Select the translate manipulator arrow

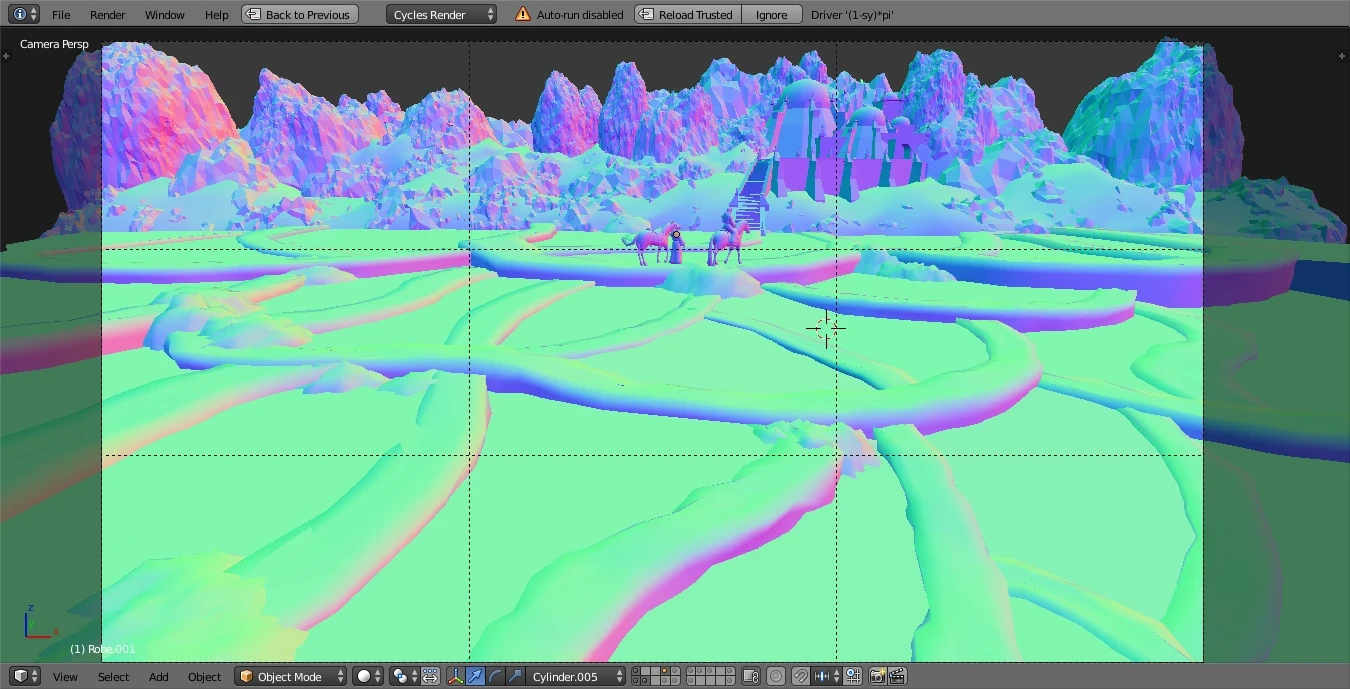click(475, 677)
